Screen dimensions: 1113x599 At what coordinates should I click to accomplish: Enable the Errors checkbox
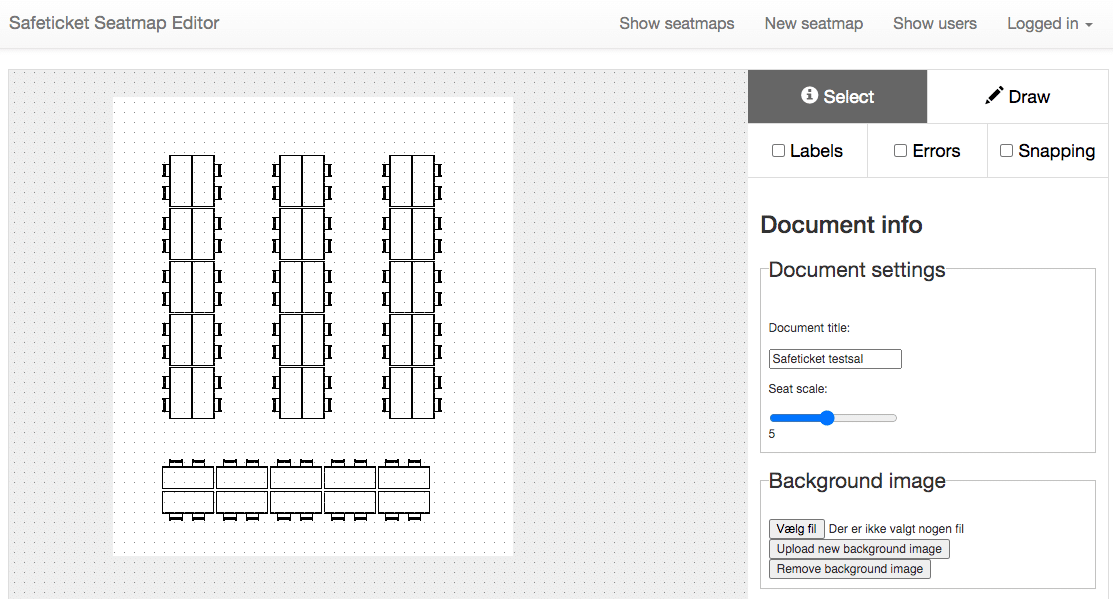click(x=900, y=150)
